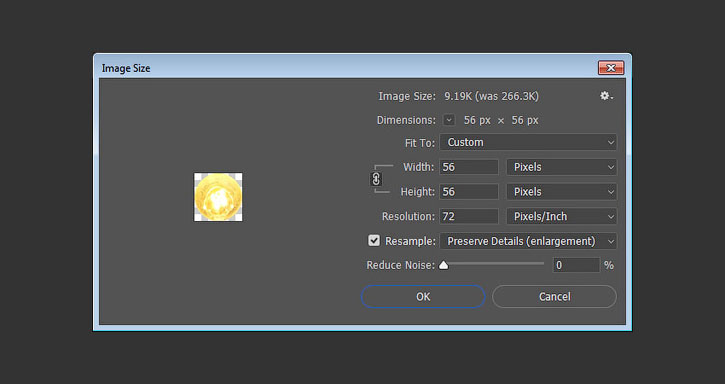This screenshot has width=725, height=384.
Task: Open the Width units Pixels dropdown
Action: tap(561, 167)
